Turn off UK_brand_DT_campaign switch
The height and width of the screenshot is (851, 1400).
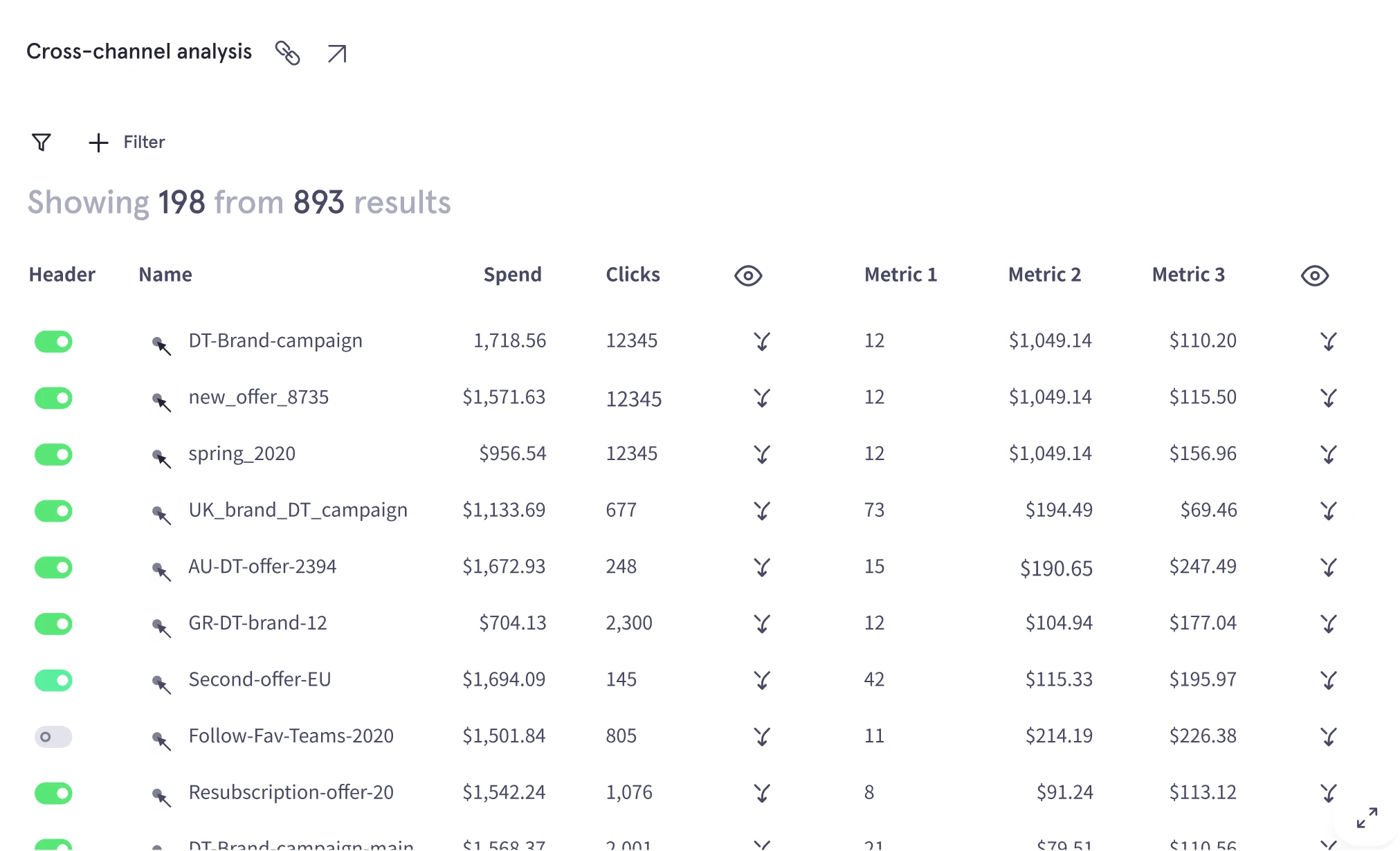coord(53,511)
